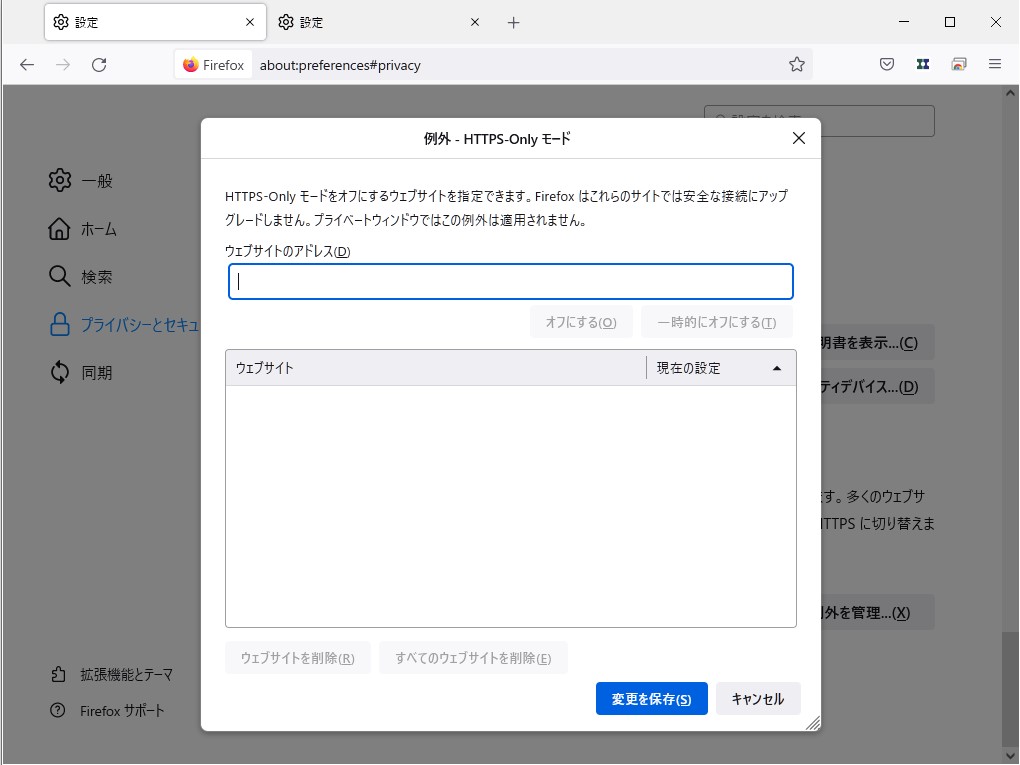Click すべてのウェブサイトを削除 button
The image size is (1020, 765).
pyautogui.click(x=473, y=657)
